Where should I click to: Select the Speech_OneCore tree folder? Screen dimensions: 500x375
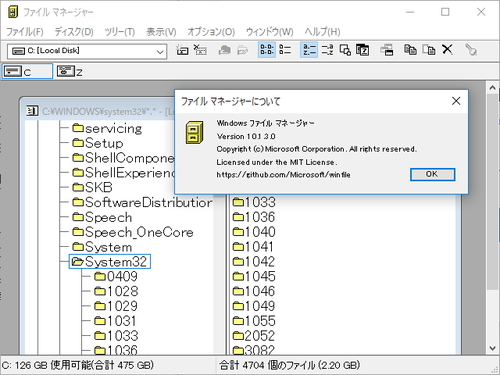133,232
